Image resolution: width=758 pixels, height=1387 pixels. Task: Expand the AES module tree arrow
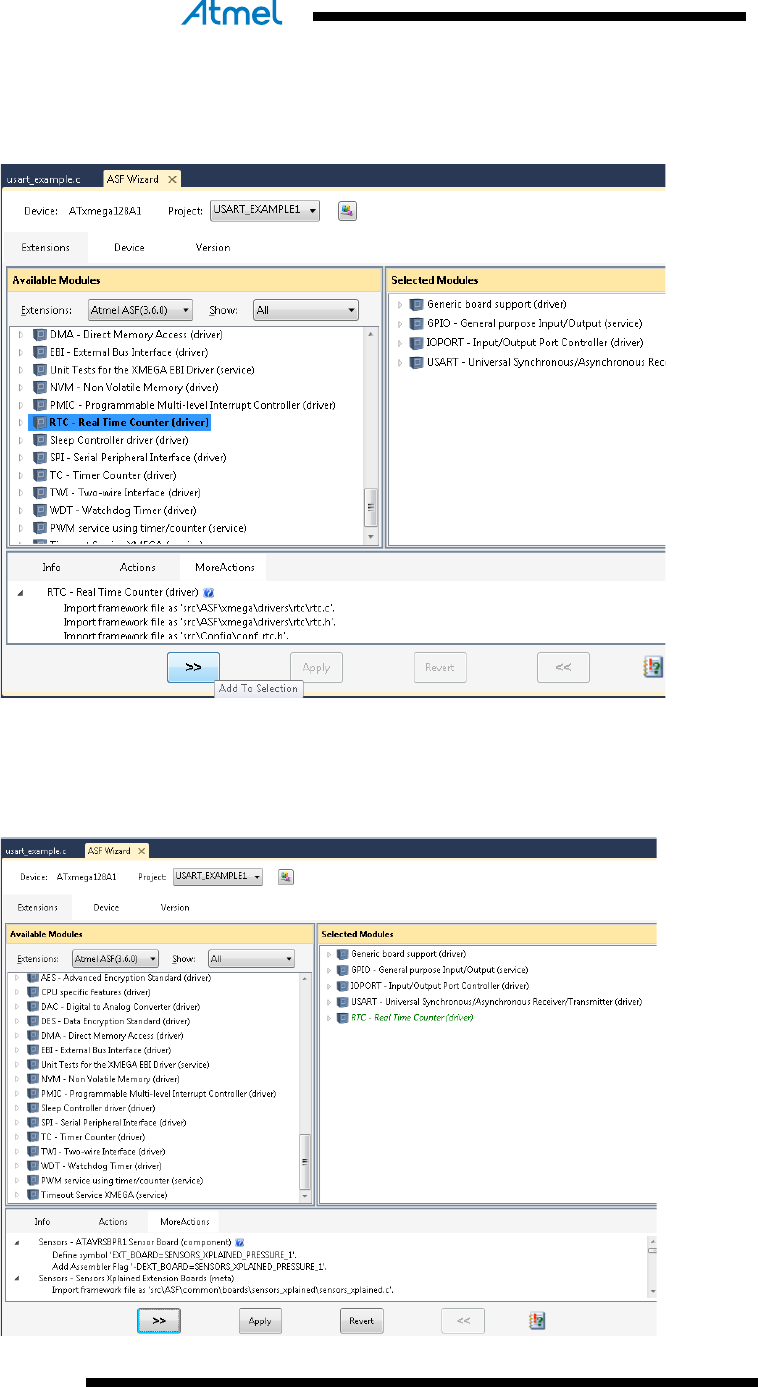click(17, 977)
